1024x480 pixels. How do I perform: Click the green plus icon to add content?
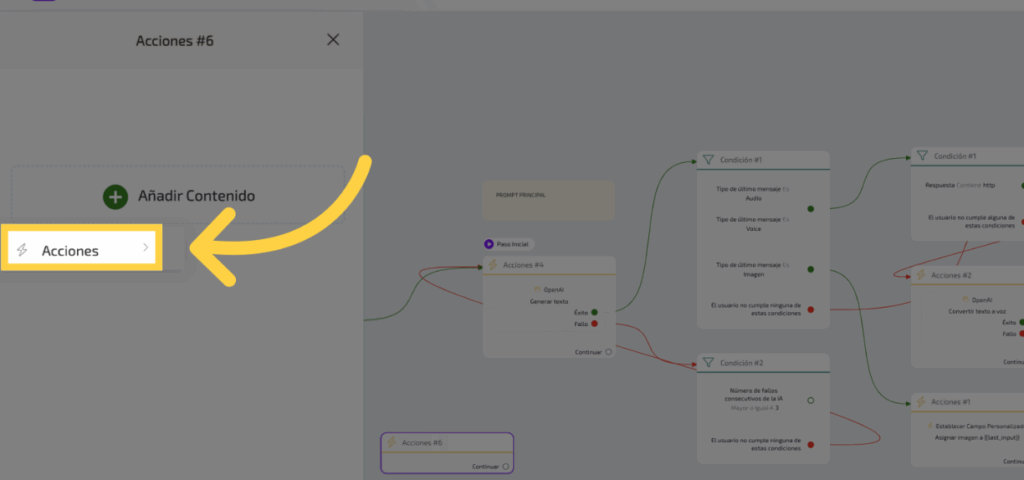[x=116, y=196]
